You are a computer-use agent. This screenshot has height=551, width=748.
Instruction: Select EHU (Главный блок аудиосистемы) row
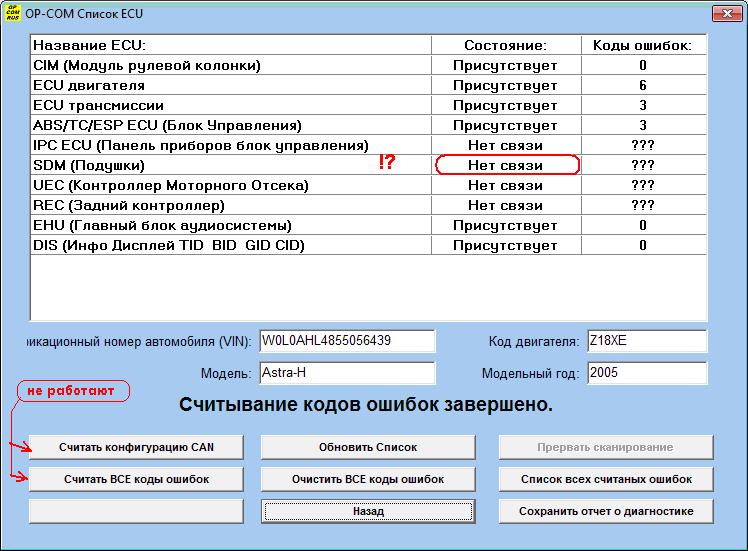pyautogui.click(x=368, y=225)
